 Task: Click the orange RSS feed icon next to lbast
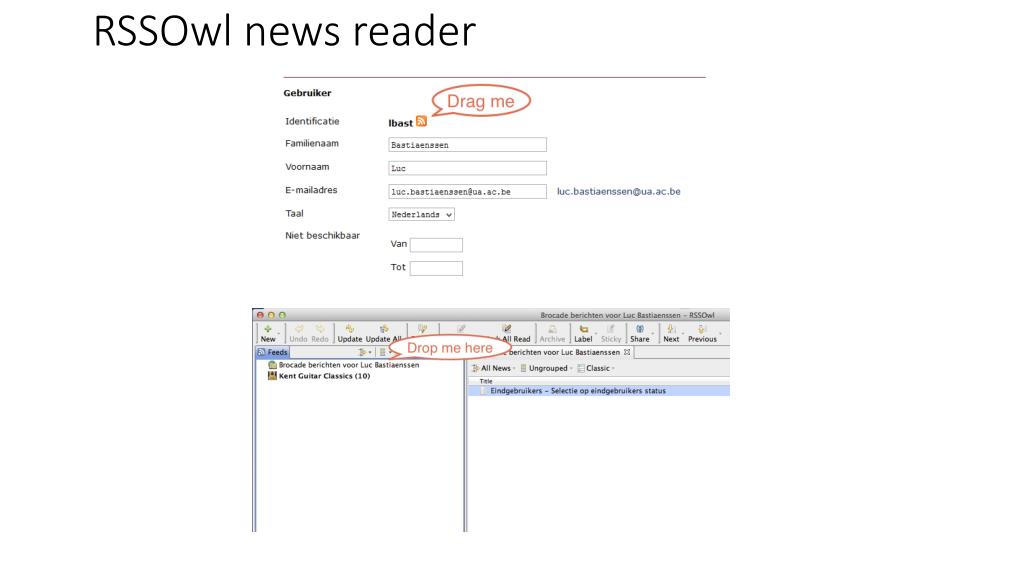[421, 121]
